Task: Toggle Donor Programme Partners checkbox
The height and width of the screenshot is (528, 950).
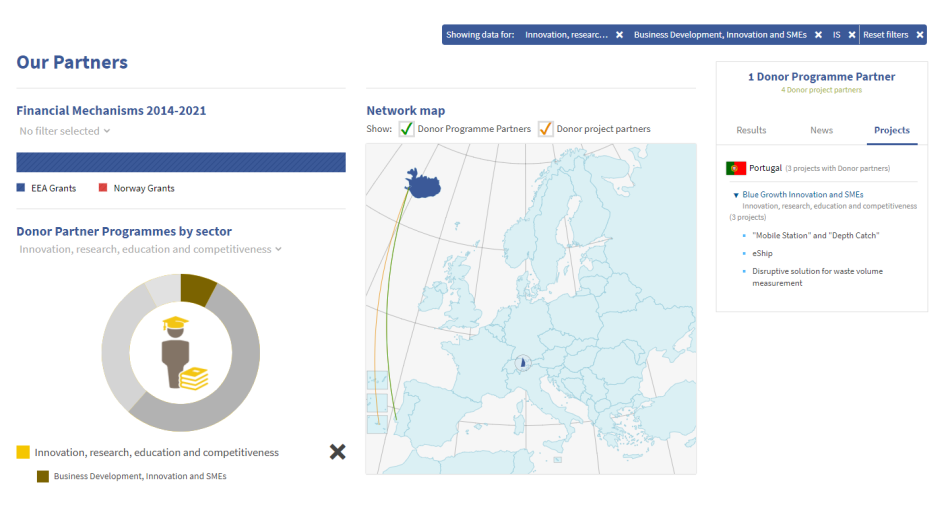Action: (x=407, y=129)
